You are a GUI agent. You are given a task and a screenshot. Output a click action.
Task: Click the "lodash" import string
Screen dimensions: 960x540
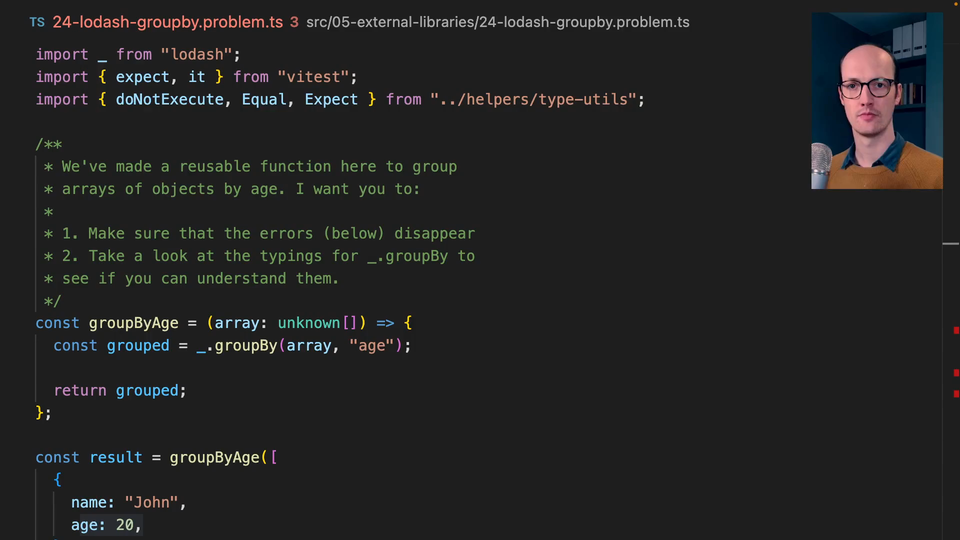coord(200,54)
